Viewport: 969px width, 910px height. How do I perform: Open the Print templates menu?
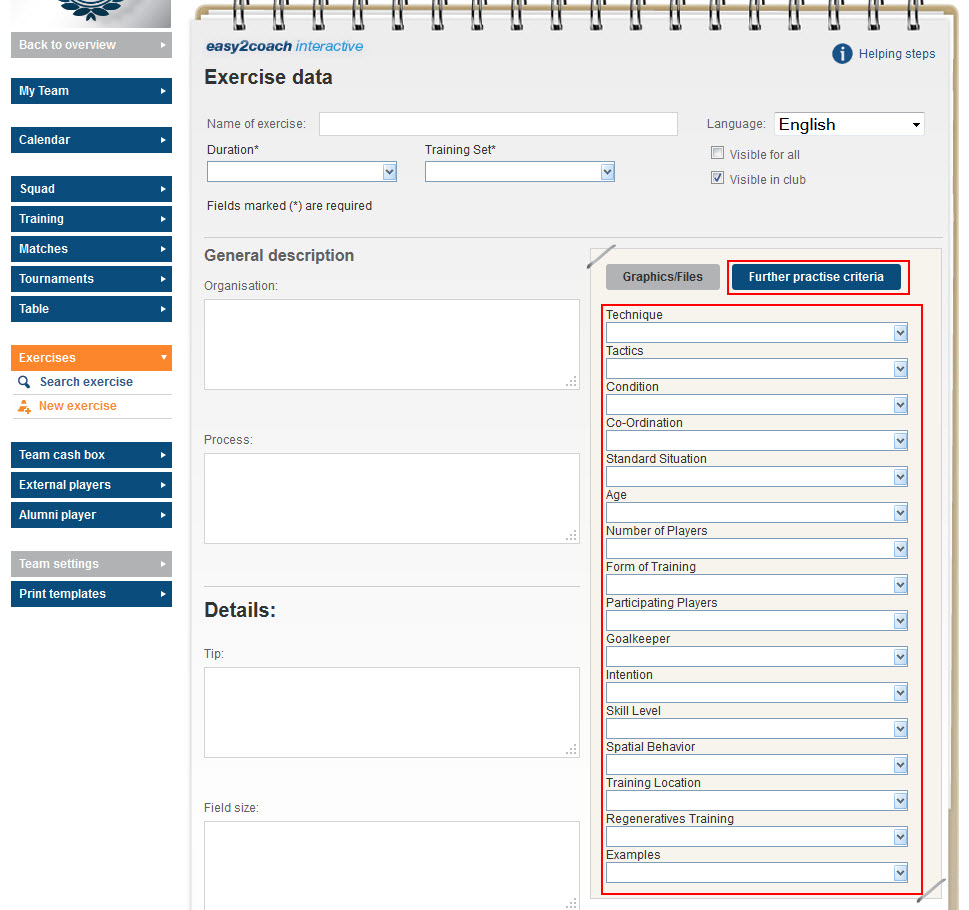click(91, 594)
